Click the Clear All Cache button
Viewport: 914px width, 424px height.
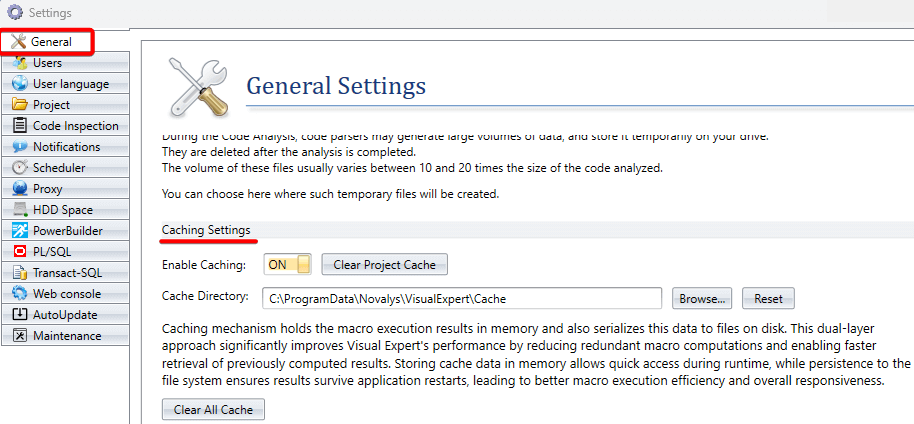pyautogui.click(x=213, y=409)
